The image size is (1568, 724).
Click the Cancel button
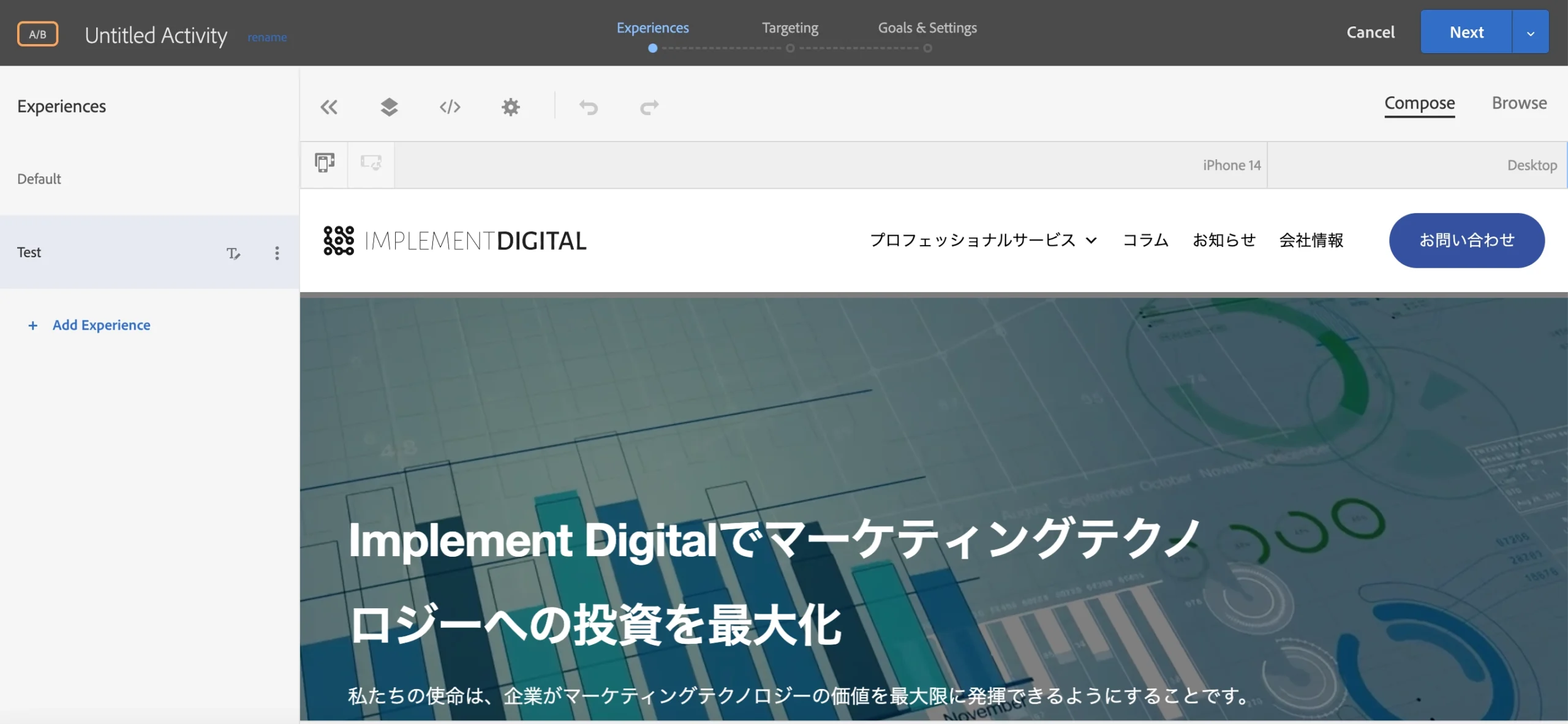click(x=1370, y=32)
